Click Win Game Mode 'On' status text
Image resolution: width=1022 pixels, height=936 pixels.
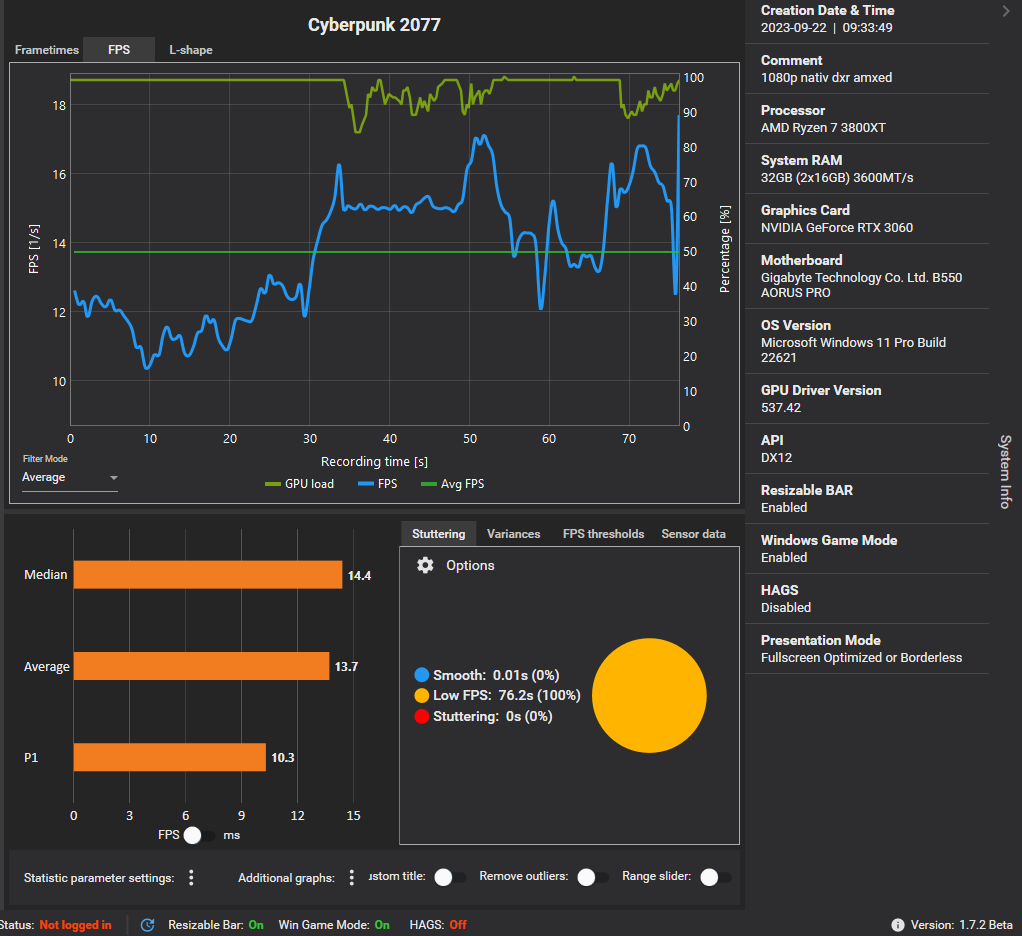(x=382, y=925)
